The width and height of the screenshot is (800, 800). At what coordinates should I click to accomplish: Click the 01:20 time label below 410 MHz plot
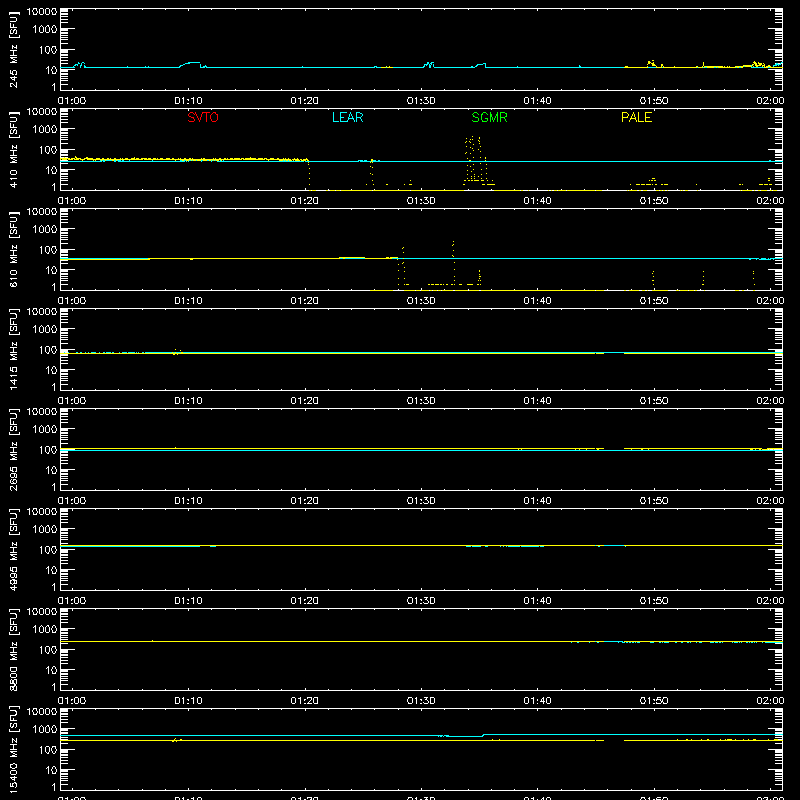pyautogui.click(x=305, y=201)
